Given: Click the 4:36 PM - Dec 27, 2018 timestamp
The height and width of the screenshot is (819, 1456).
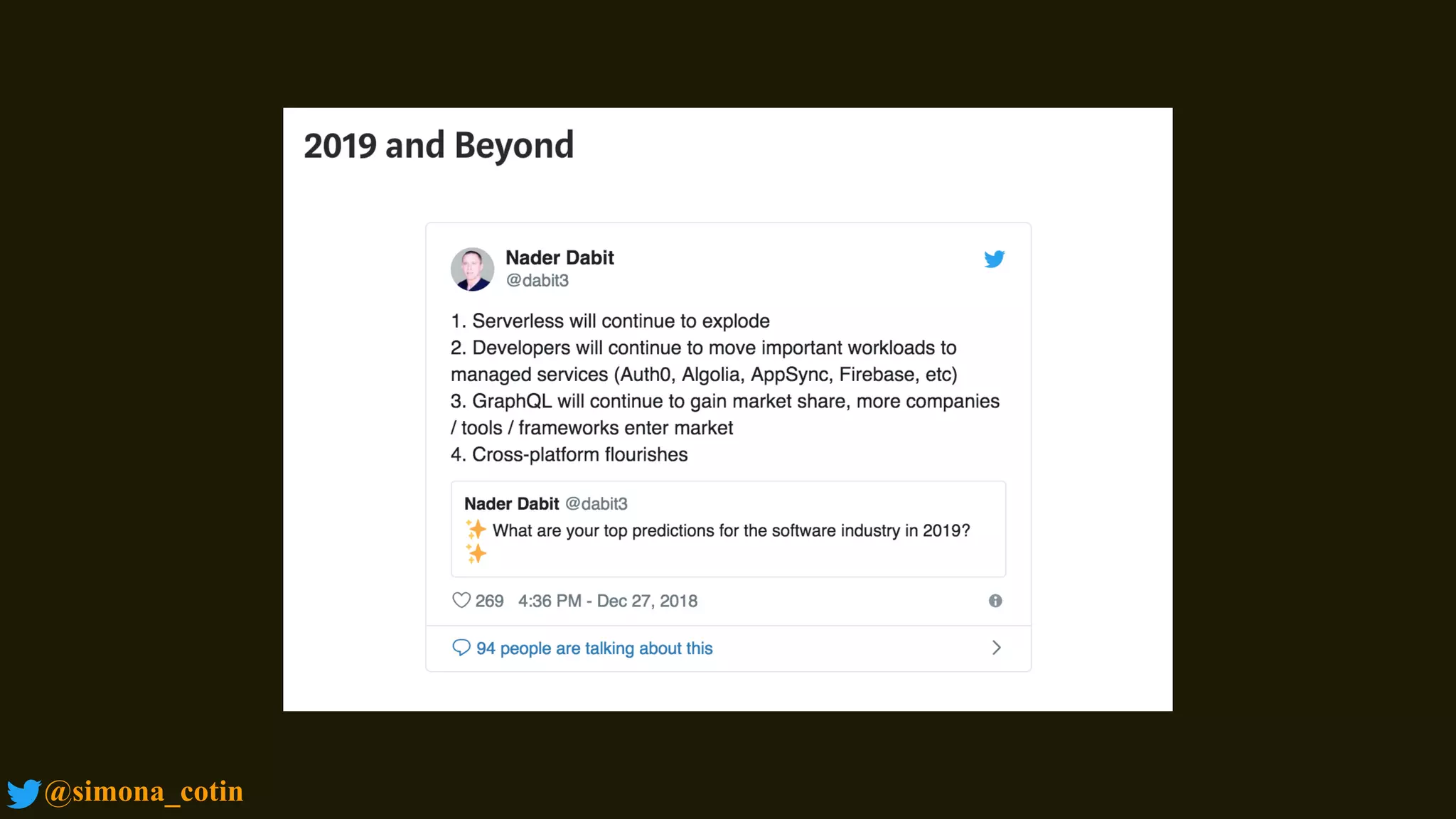Looking at the screenshot, I should click(608, 601).
